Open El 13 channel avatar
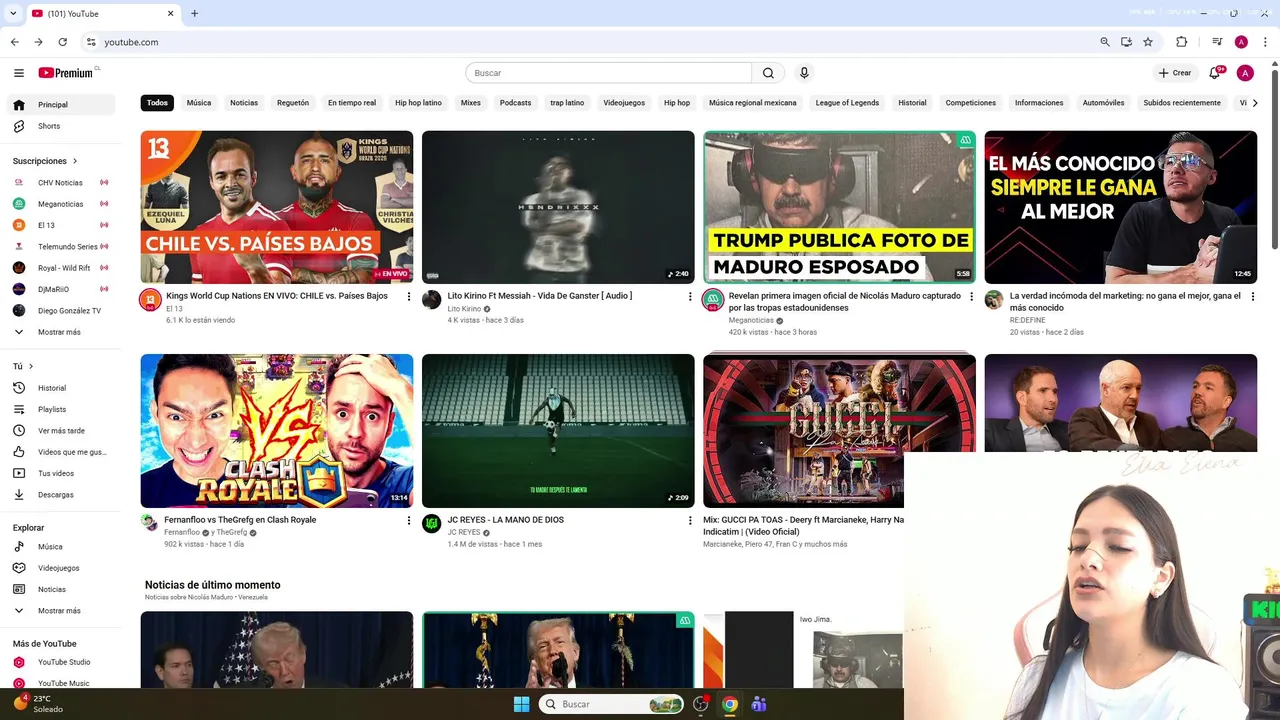The height and width of the screenshot is (720, 1280). (x=150, y=300)
